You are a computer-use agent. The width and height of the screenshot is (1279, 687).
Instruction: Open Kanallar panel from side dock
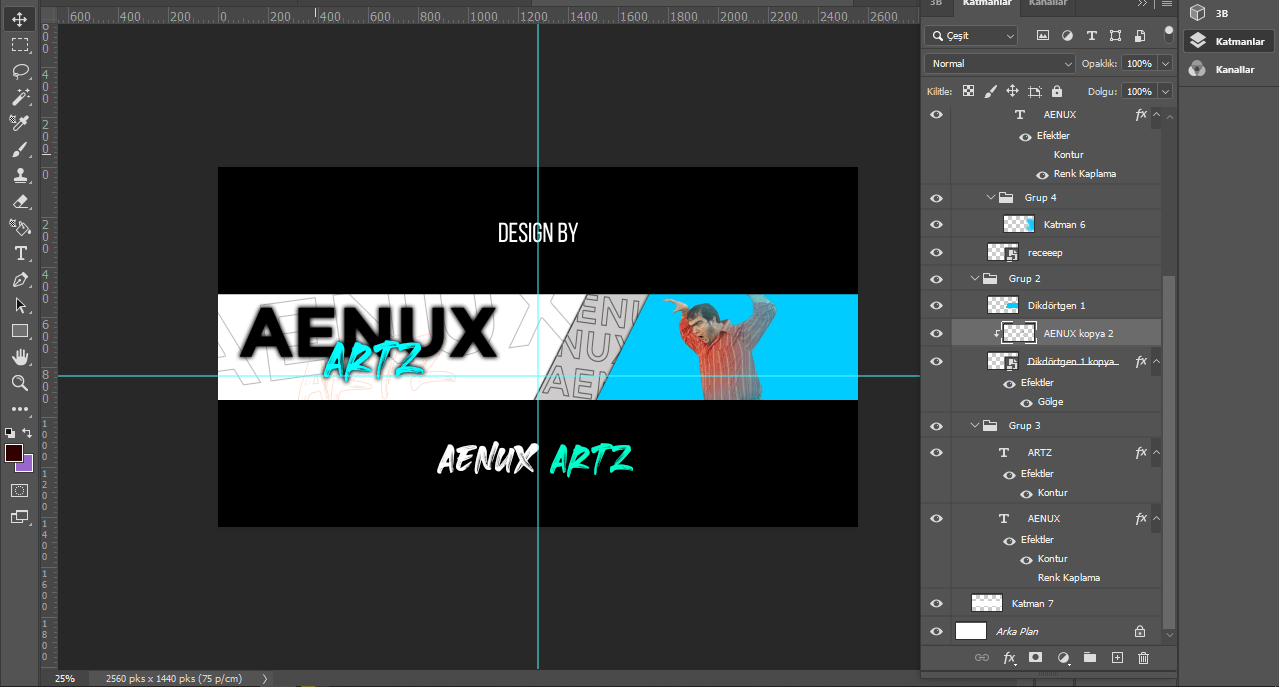(1229, 69)
